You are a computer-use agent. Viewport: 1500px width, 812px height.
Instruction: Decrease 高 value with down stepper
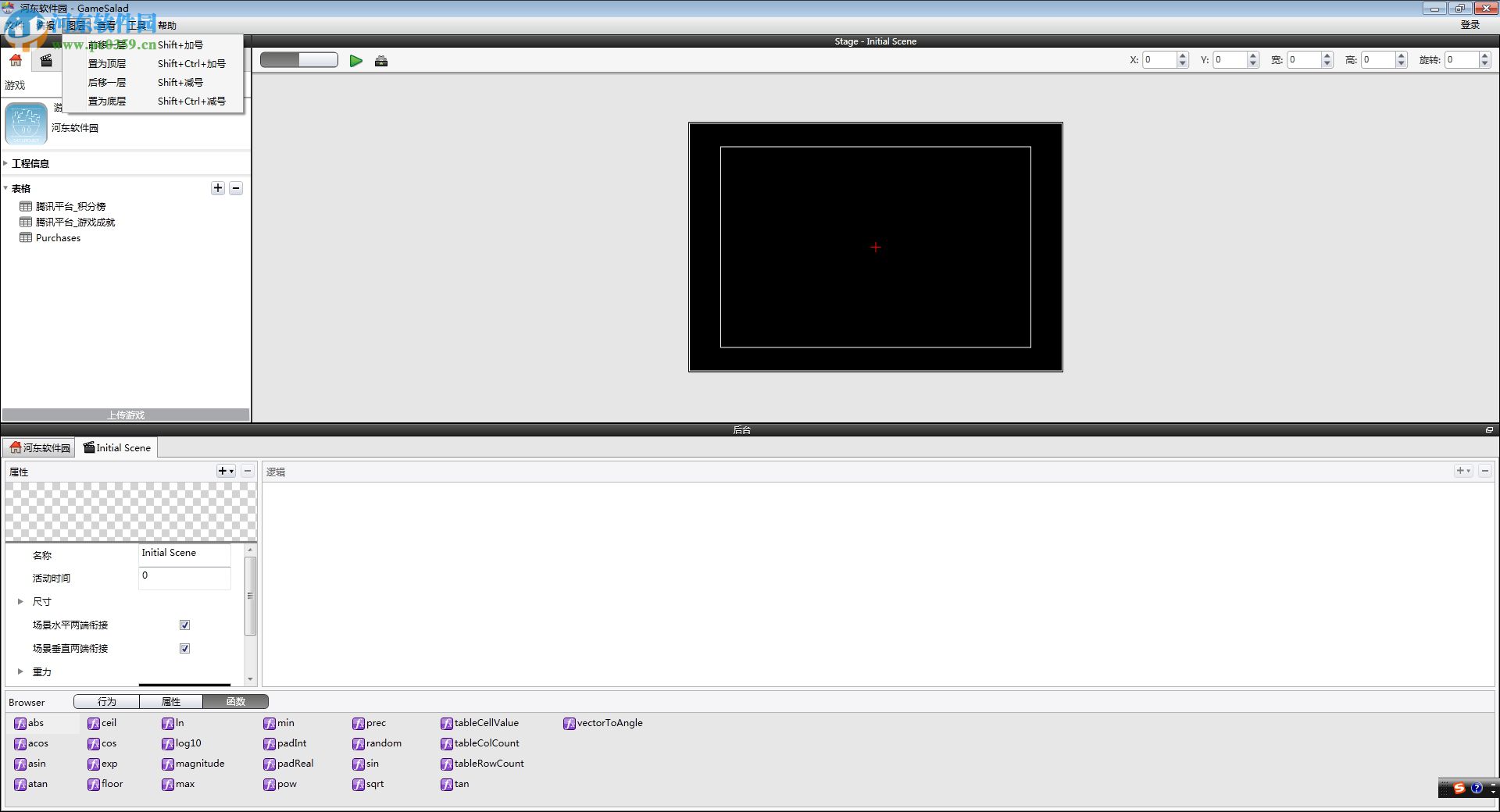1402,64
